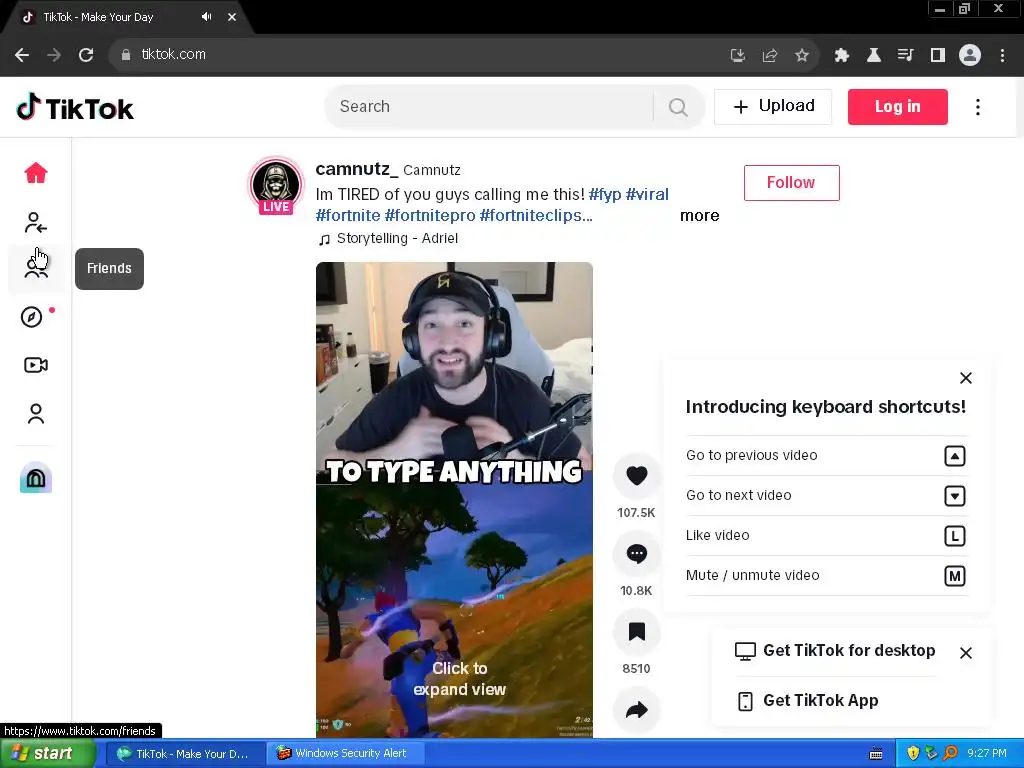
Task: Open the media control playlist icon
Action: (x=905, y=56)
